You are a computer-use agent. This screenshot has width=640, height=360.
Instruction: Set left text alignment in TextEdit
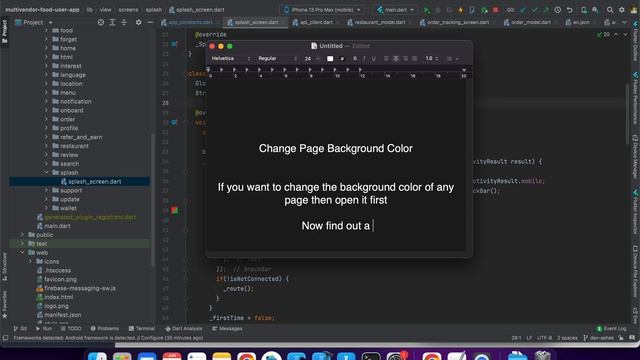pyautogui.click(x=387, y=59)
